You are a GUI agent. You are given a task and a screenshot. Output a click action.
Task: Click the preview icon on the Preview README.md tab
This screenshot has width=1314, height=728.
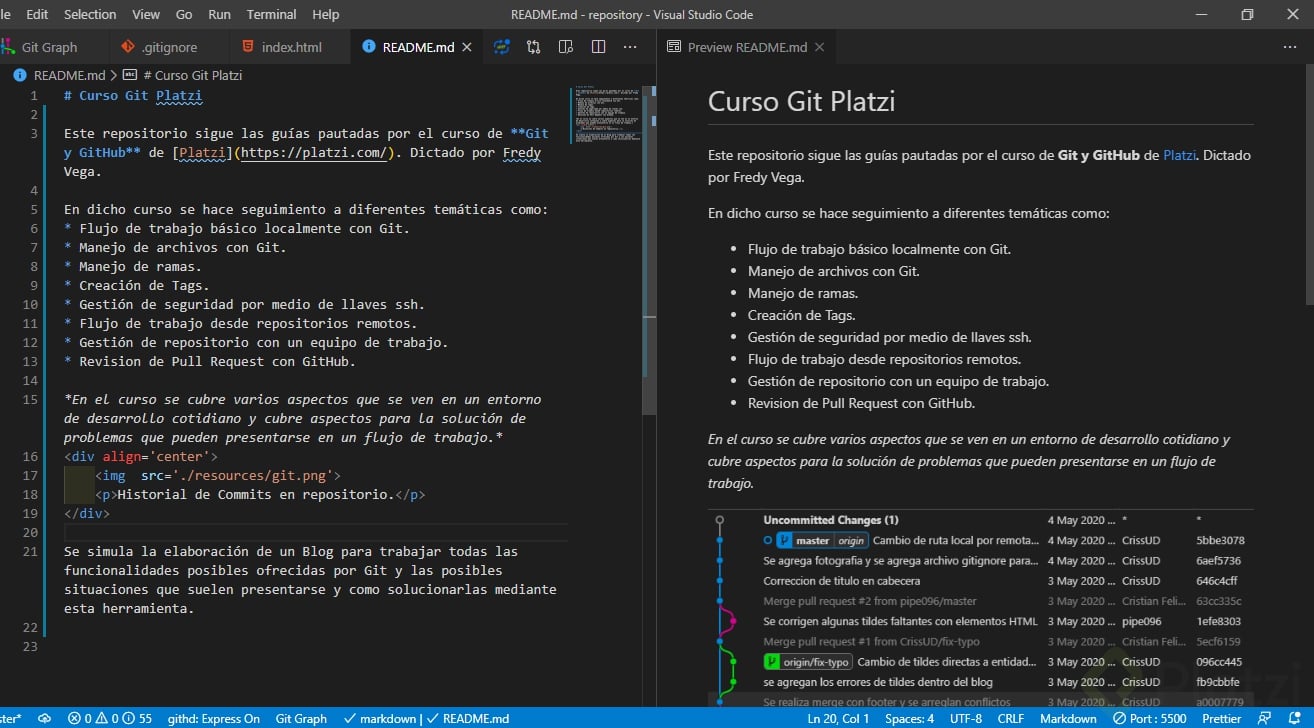coord(674,47)
